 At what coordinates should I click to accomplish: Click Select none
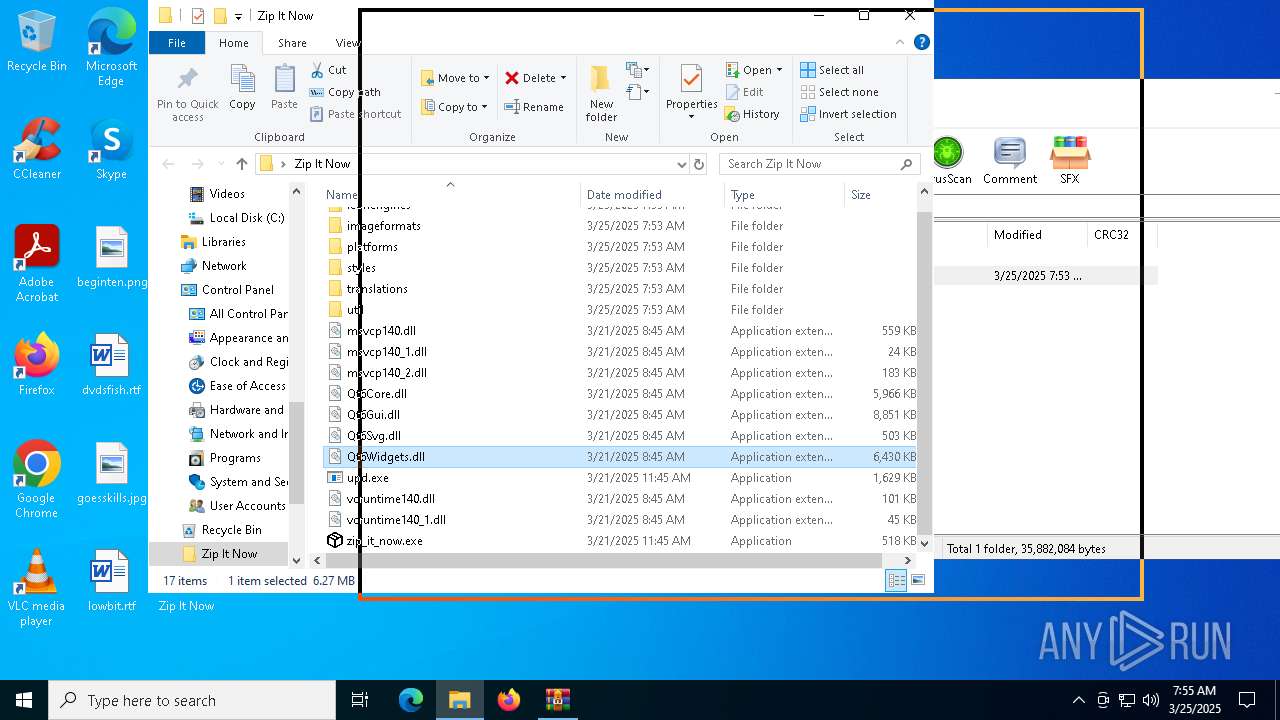pos(839,92)
